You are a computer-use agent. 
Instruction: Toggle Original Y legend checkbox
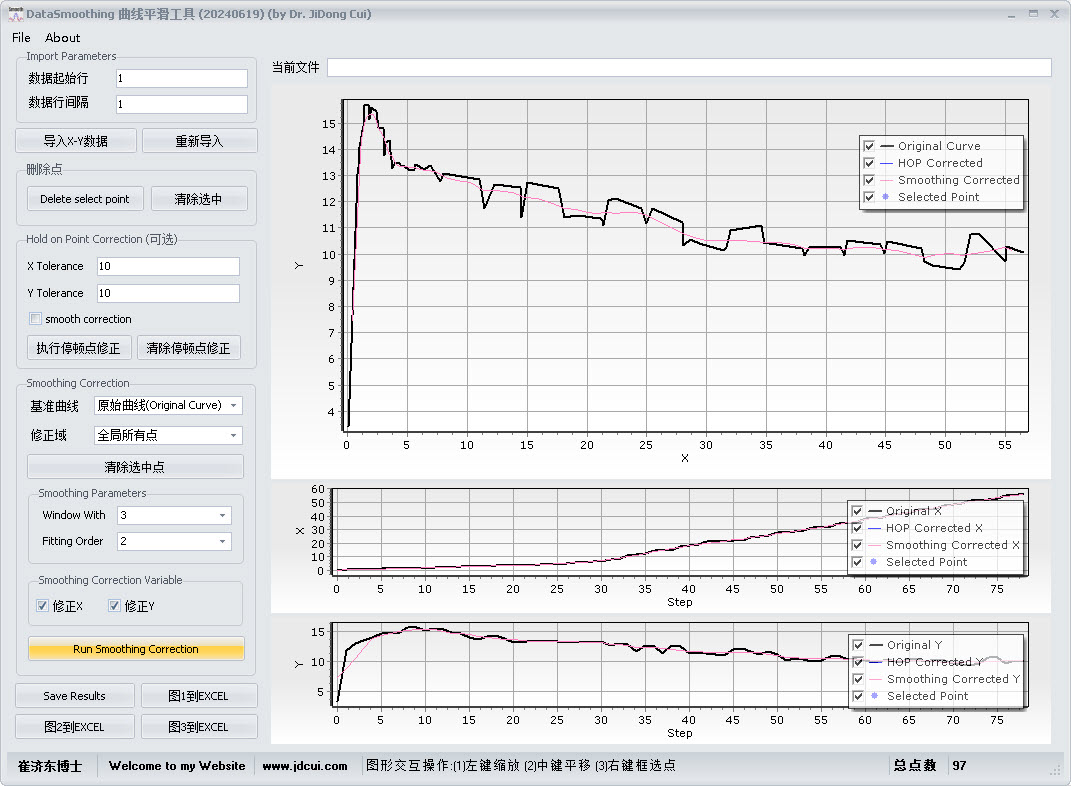pyautogui.click(x=859, y=645)
